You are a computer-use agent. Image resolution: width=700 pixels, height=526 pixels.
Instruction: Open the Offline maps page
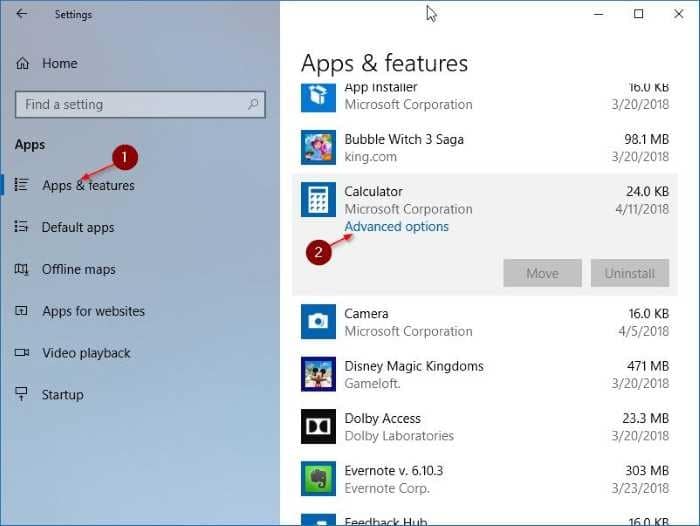click(x=79, y=269)
